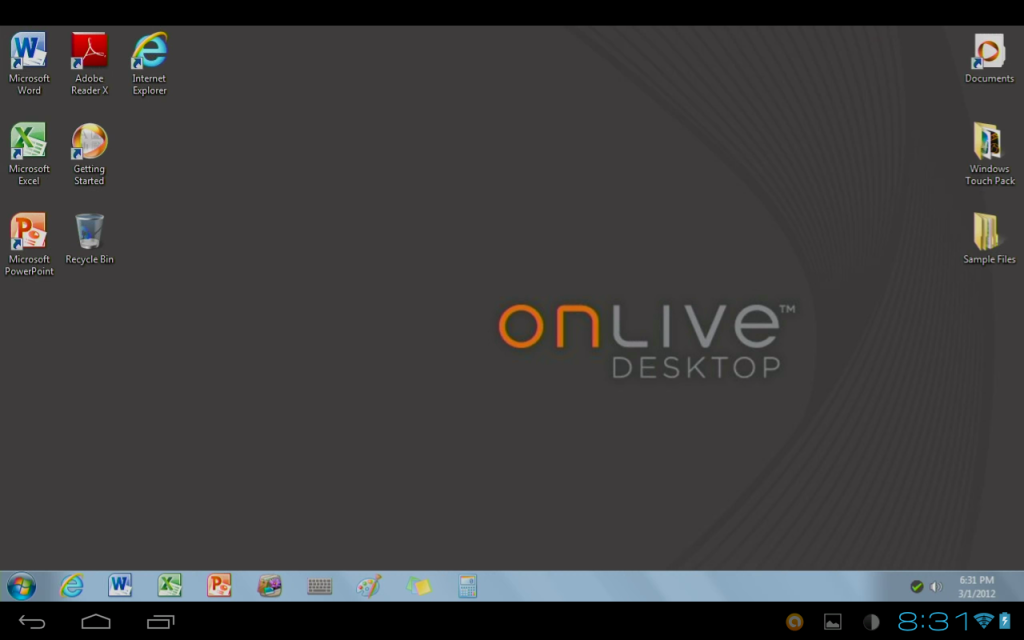
Task: Tap the battery charging icon
Action: (x=1005, y=620)
